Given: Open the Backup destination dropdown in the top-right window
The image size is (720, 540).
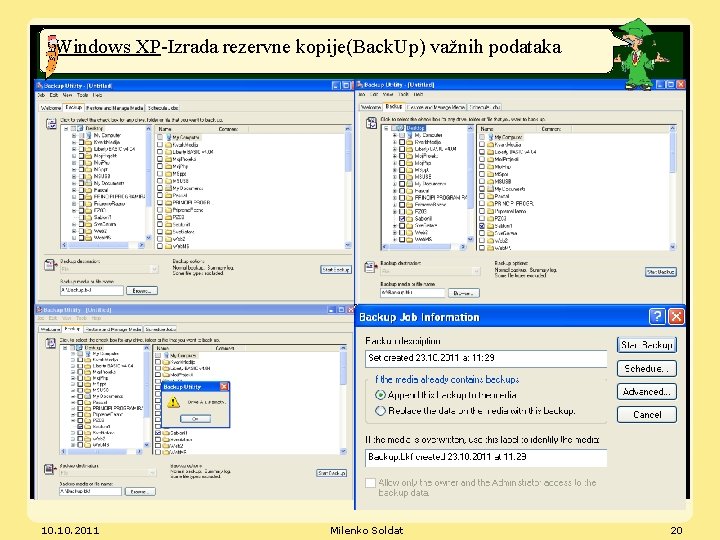Looking at the screenshot, I should pyautogui.click(x=476, y=272).
